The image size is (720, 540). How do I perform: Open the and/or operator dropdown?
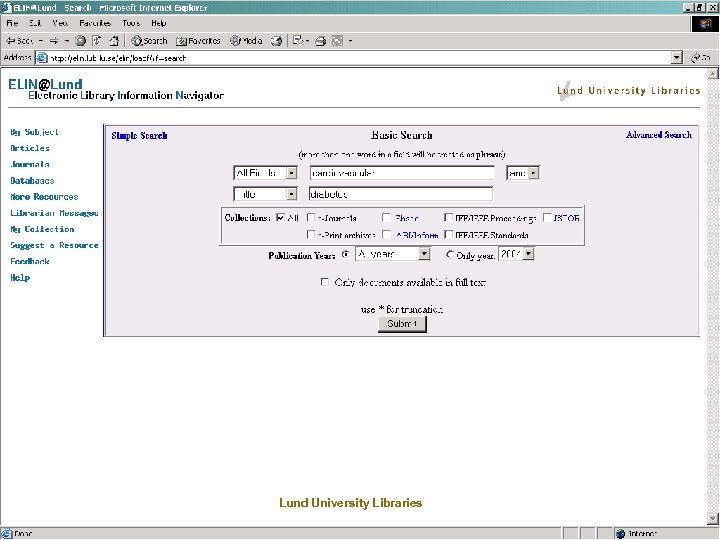point(523,173)
